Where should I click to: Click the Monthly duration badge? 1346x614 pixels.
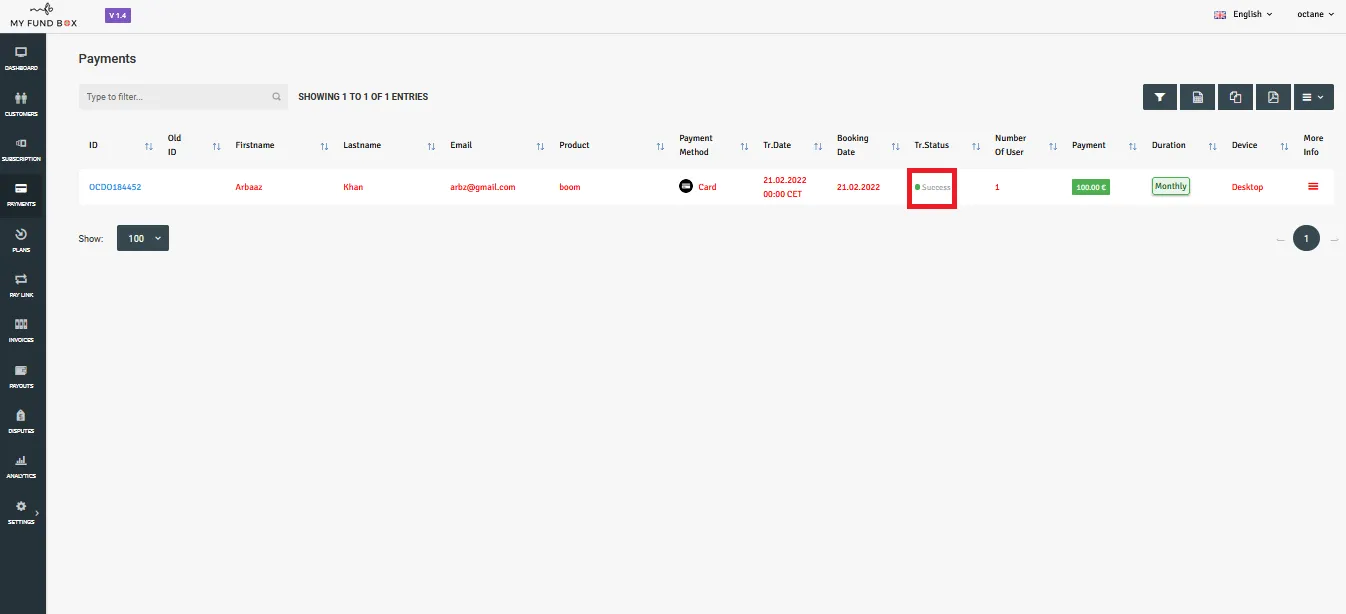1171,186
